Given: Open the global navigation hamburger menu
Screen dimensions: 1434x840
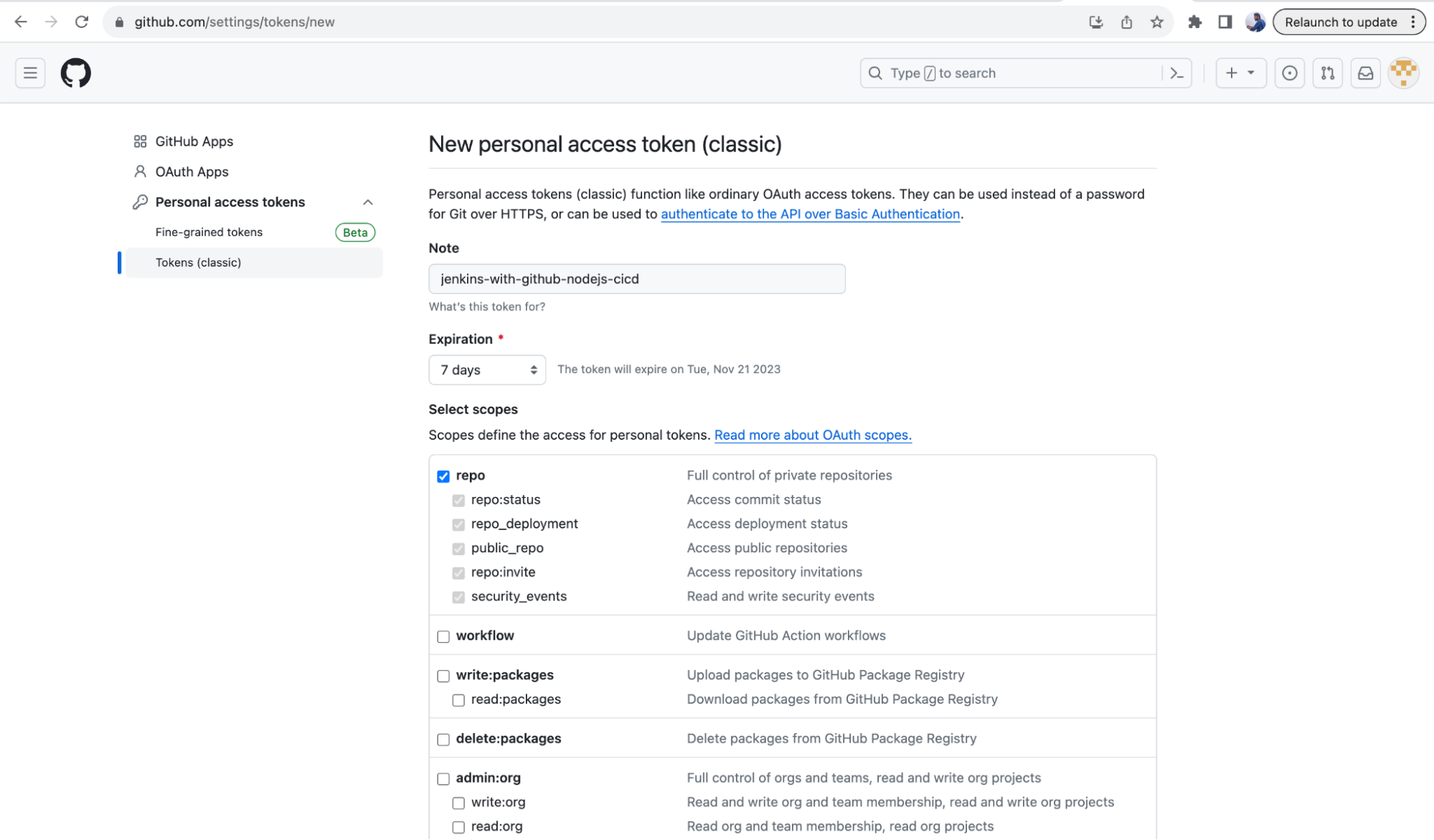Looking at the screenshot, I should click(29, 72).
